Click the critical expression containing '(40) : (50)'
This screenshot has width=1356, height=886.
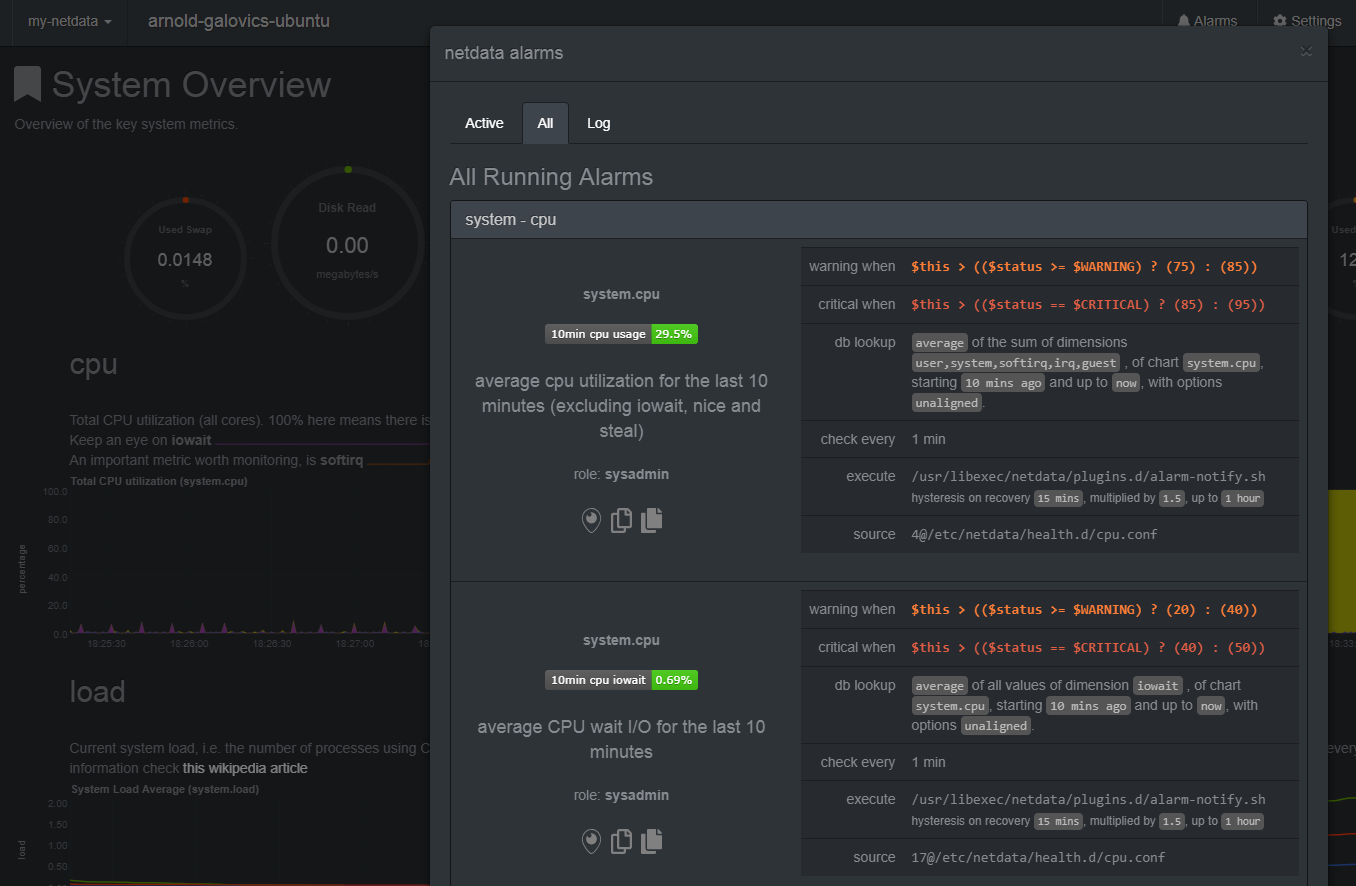click(1088, 647)
